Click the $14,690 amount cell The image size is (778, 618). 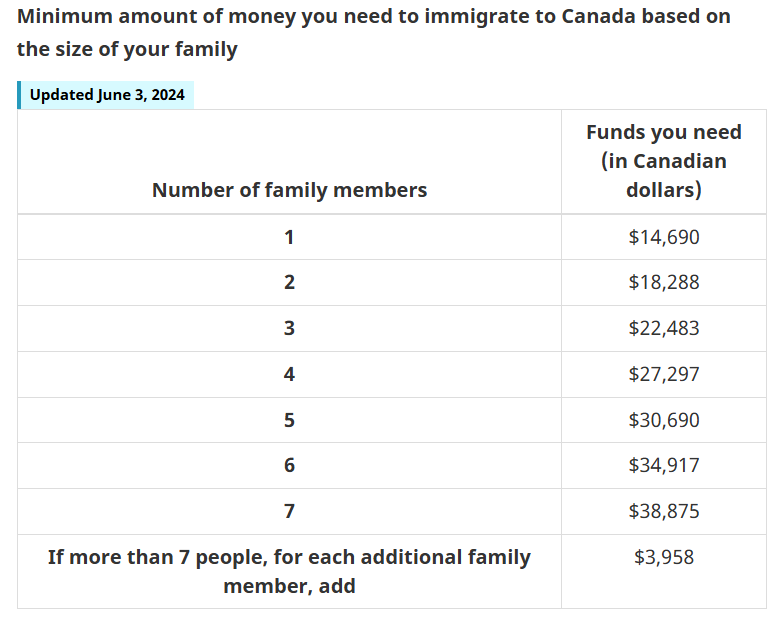[664, 237]
